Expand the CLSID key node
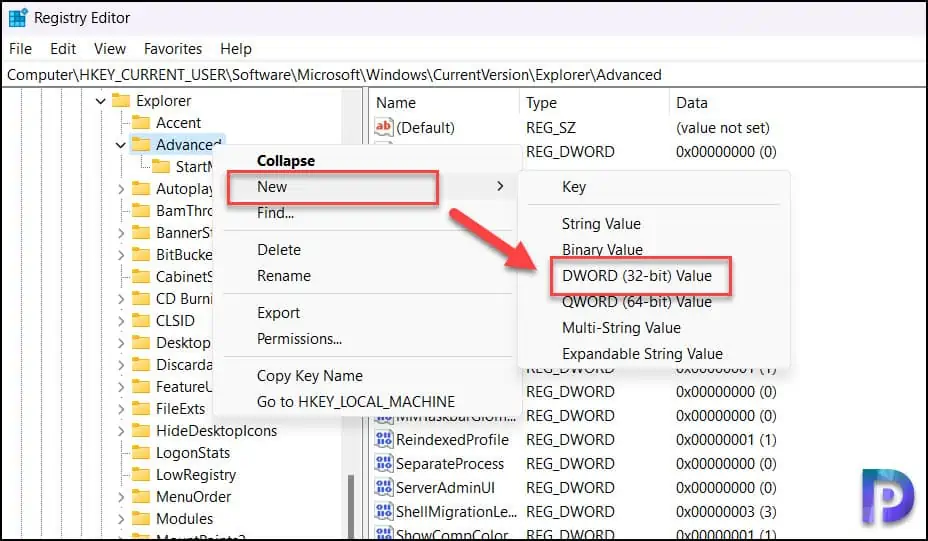The width and height of the screenshot is (928, 541). pyautogui.click(x=121, y=321)
